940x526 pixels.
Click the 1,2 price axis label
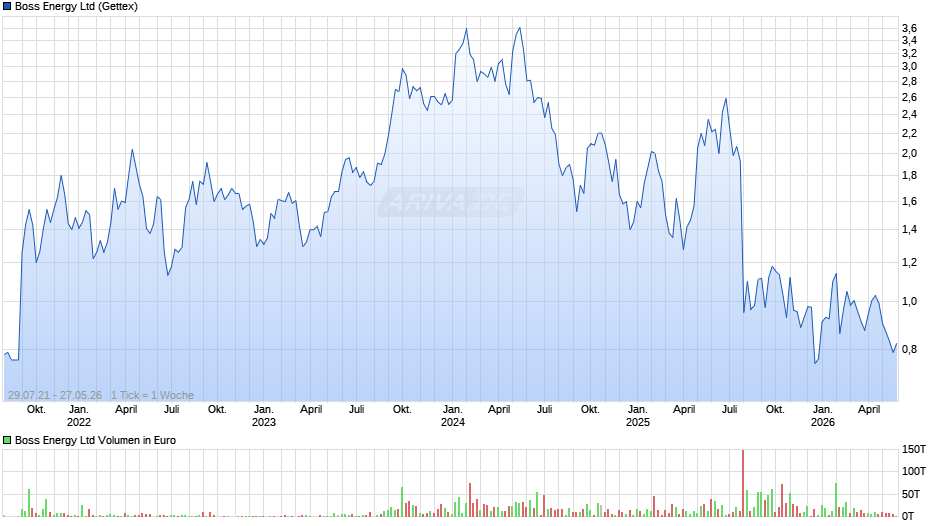[909, 263]
